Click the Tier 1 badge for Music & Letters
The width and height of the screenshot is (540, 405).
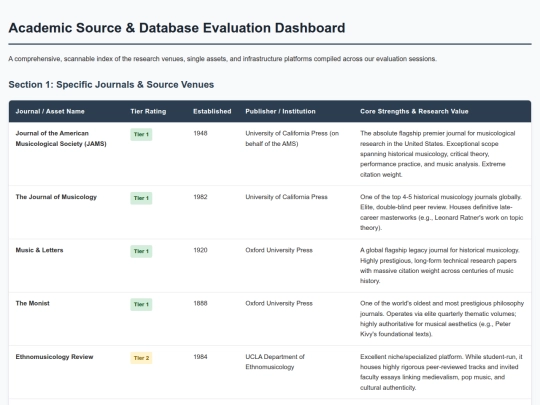pos(141,251)
